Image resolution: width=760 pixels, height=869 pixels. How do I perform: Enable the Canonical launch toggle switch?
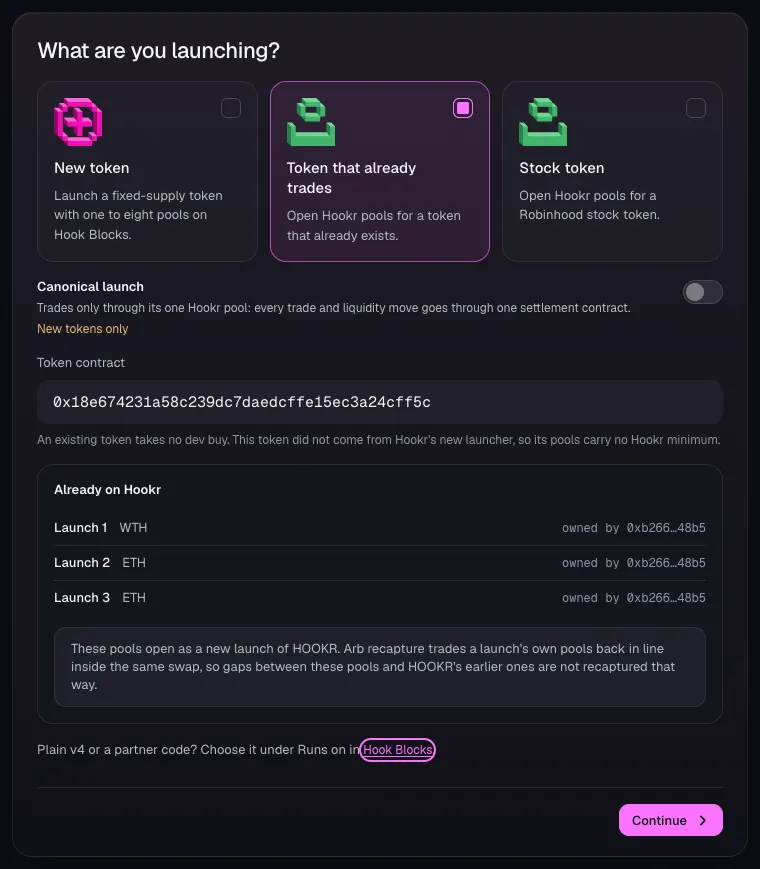[702, 292]
